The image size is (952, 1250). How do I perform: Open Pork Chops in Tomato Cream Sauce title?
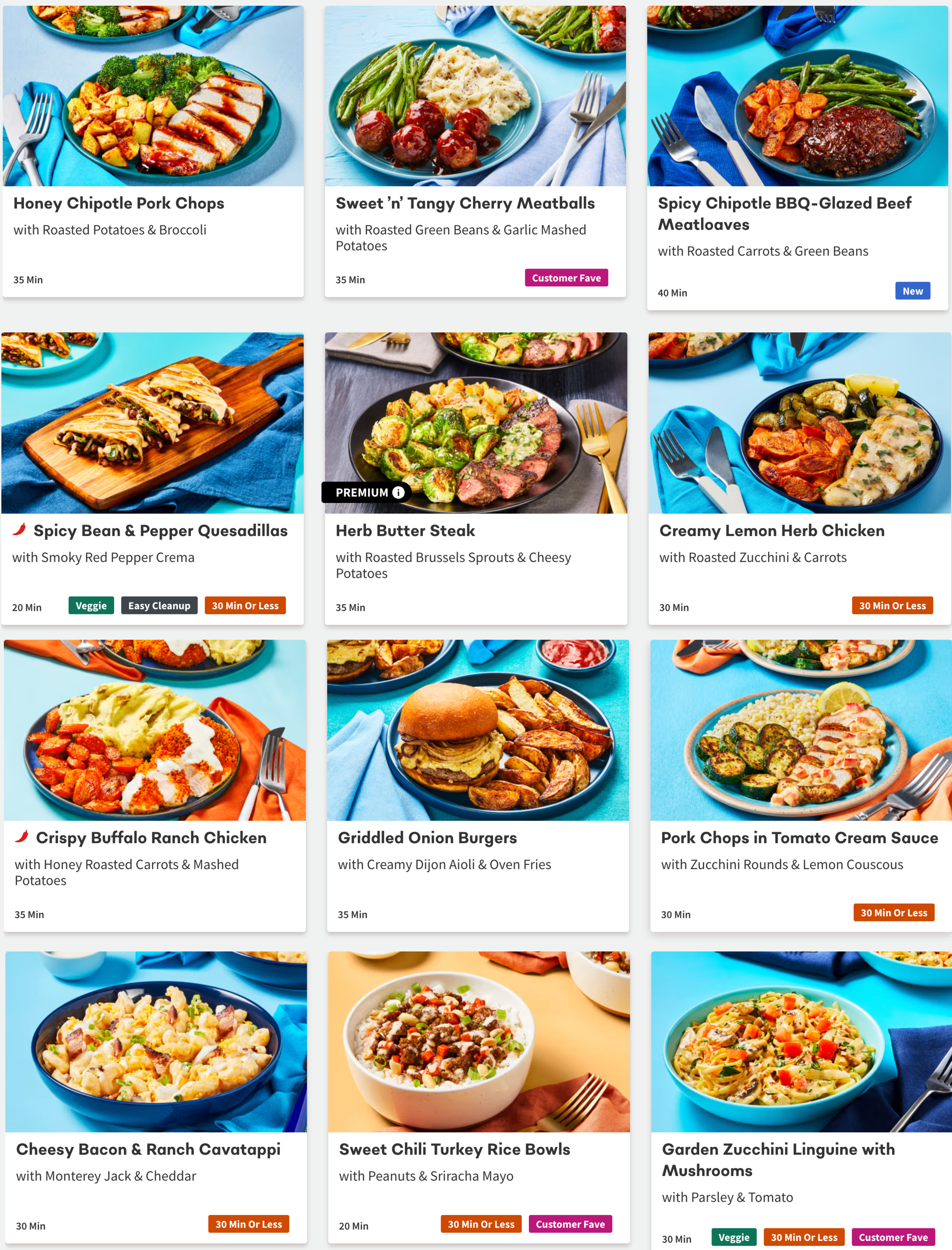tap(799, 838)
